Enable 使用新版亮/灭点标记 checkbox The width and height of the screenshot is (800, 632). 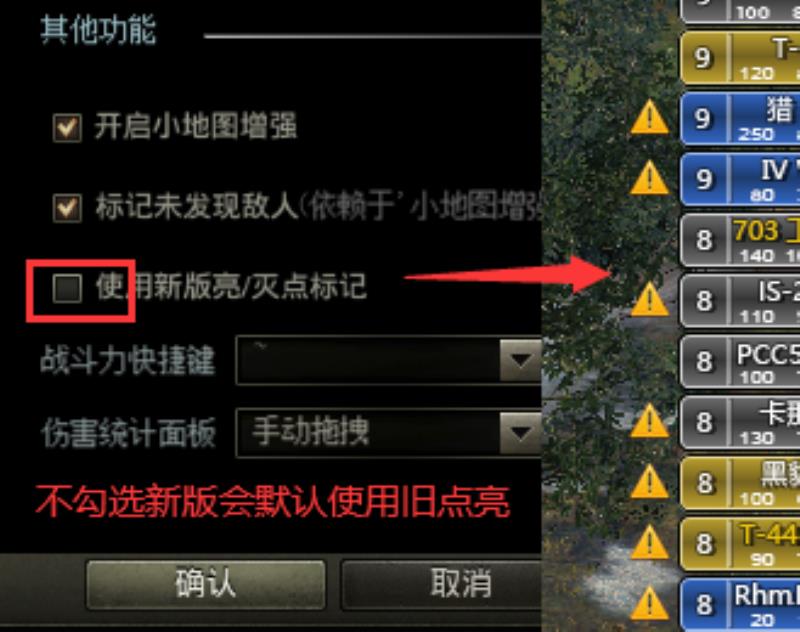(67, 288)
